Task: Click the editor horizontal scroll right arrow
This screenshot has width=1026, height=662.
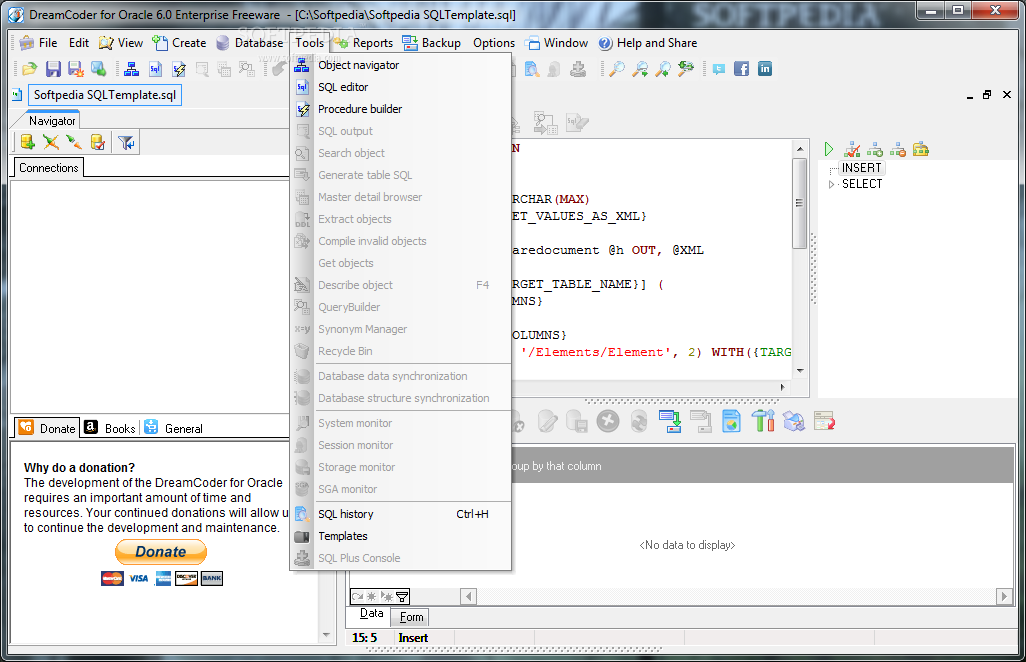Action: pos(783,387)
